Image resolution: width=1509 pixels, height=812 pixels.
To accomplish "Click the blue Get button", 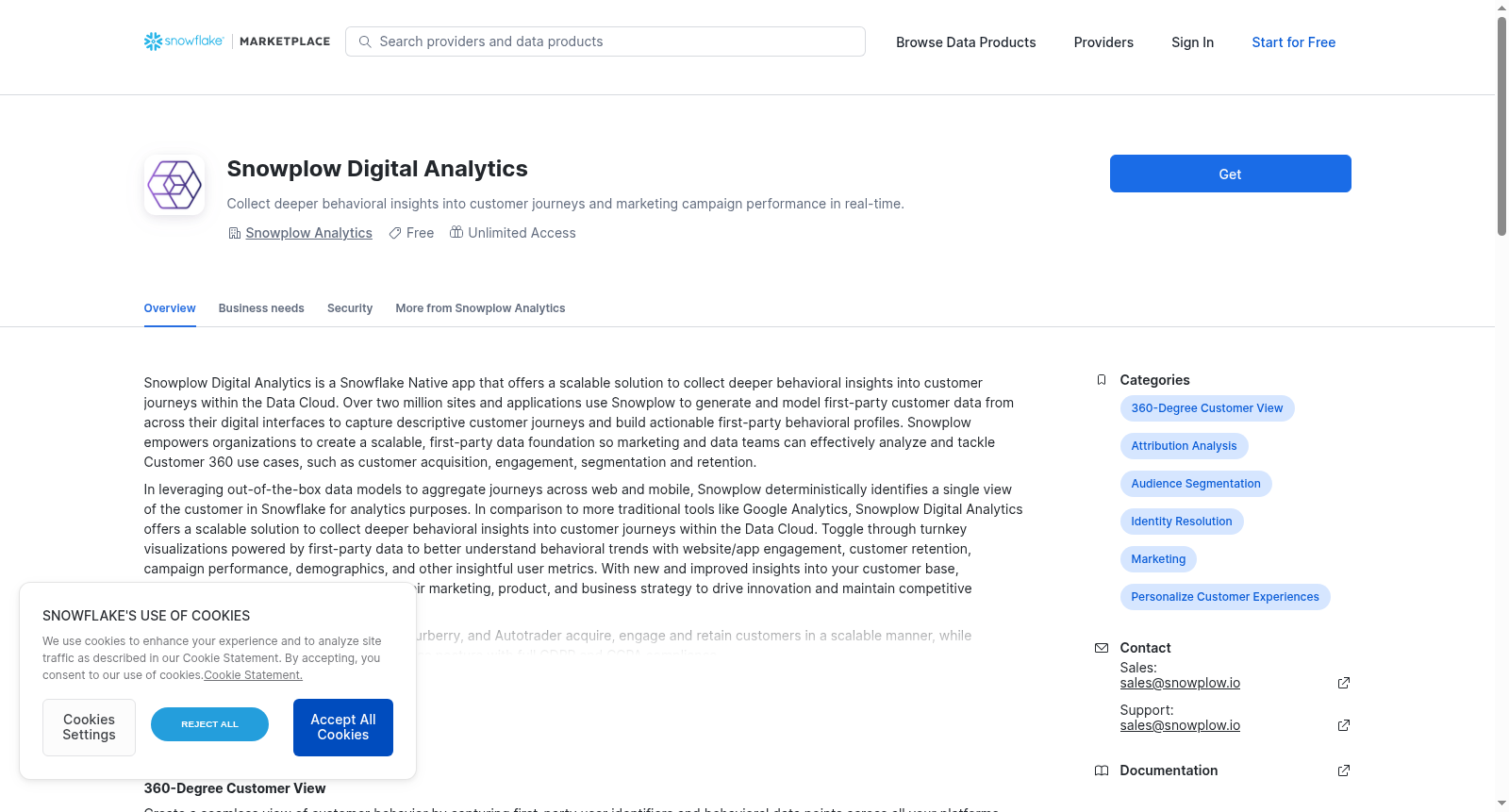I will [1230, 174].
